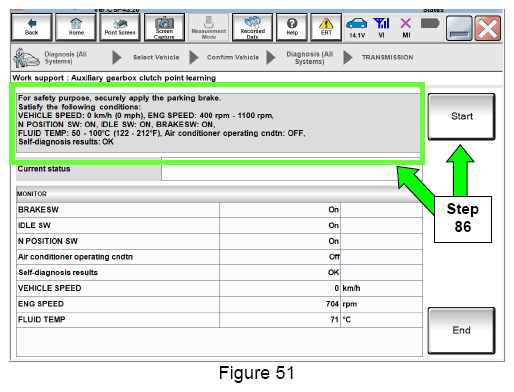Select the N POSITION SW row
The width and height of the screenshot is (514, 392).
pos(219,241)
